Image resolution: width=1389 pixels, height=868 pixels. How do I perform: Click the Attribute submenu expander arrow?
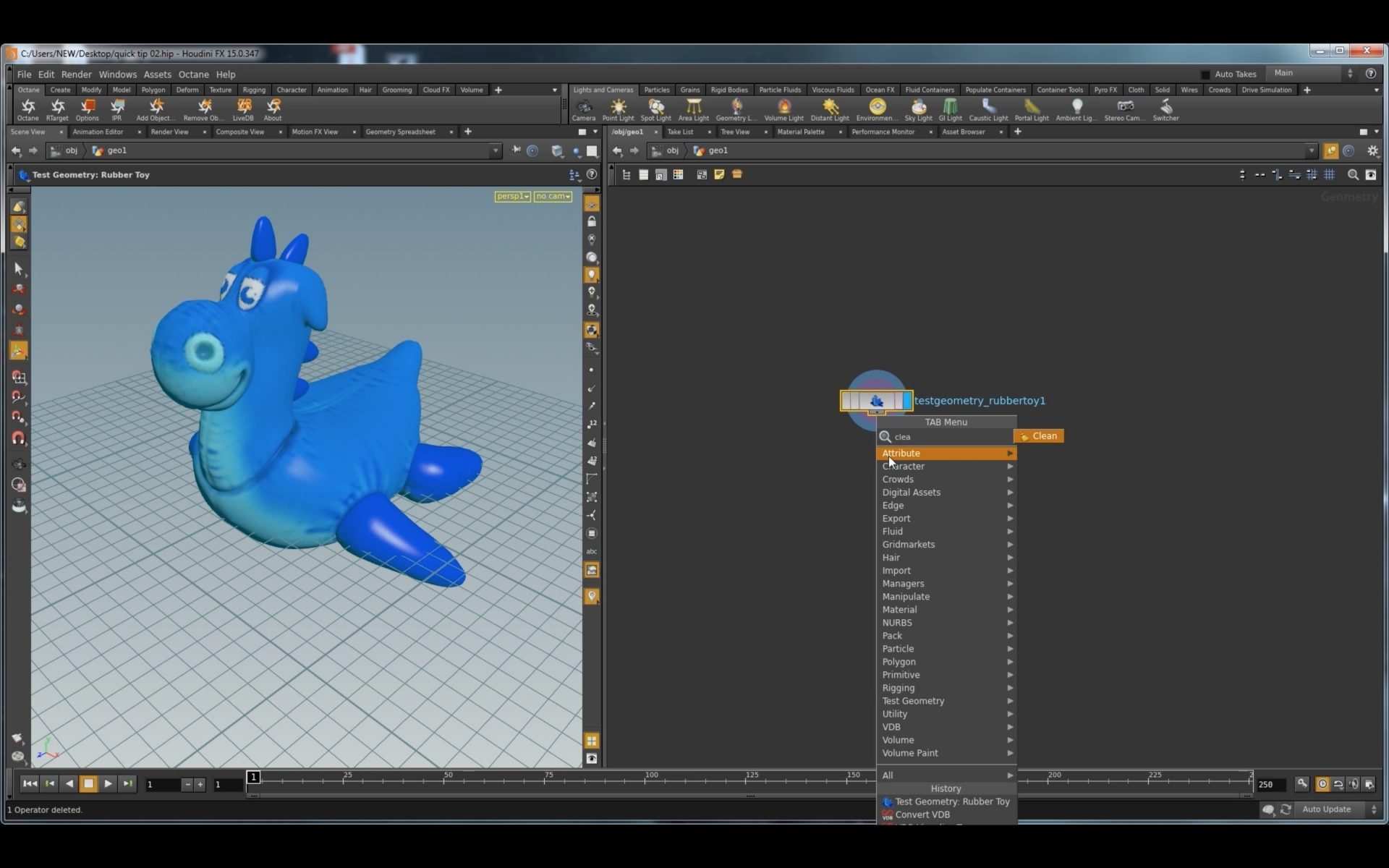[x=1009, y=453]
